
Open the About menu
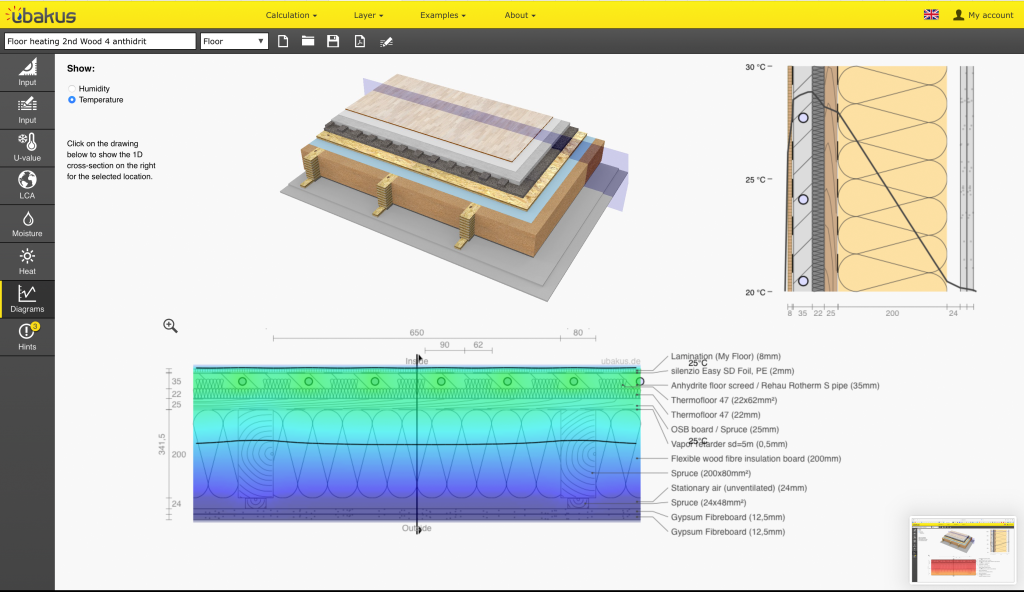(520, 15)
